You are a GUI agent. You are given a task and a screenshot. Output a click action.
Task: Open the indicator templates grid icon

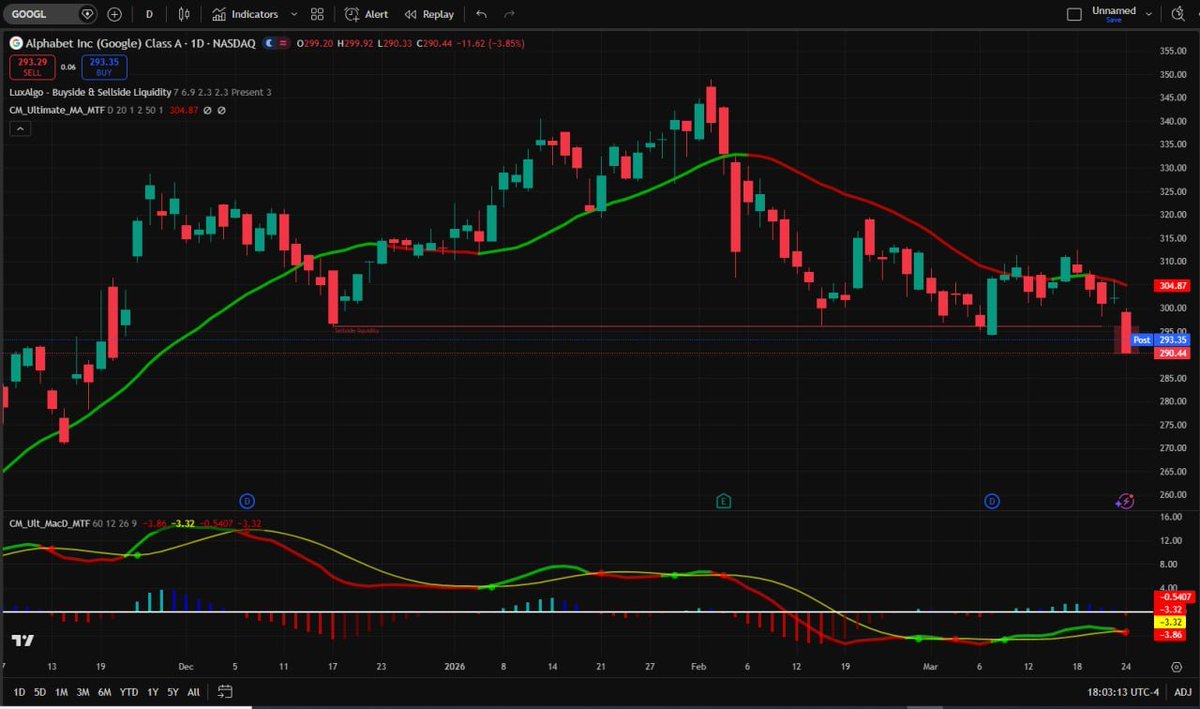coord(317,14)
